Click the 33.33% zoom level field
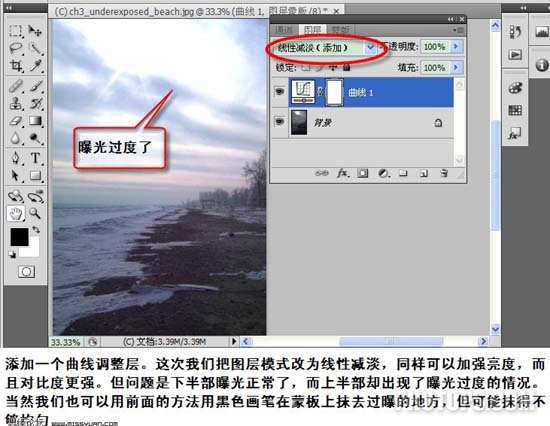550x426 pixels. coord(66,342)
